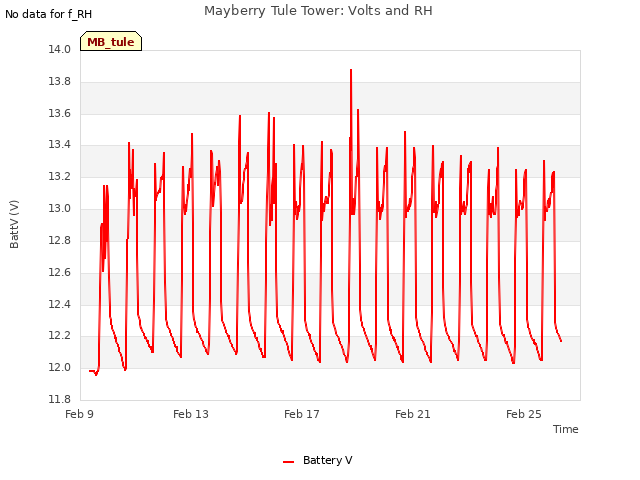
Task: Click the highest voltage peak near 13.9
Action: 351,70
